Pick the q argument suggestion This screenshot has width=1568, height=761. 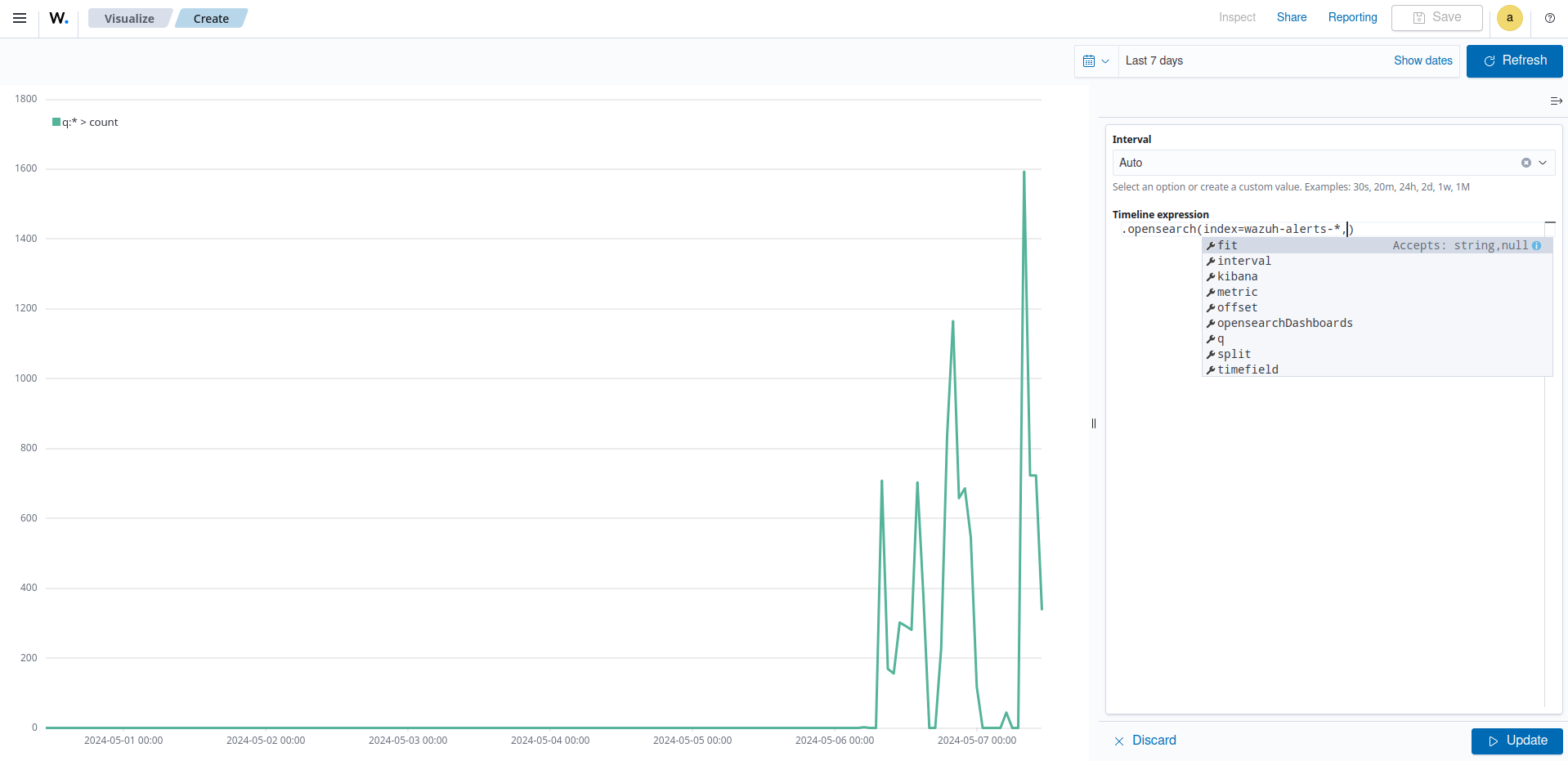(x=1377, y=338)
